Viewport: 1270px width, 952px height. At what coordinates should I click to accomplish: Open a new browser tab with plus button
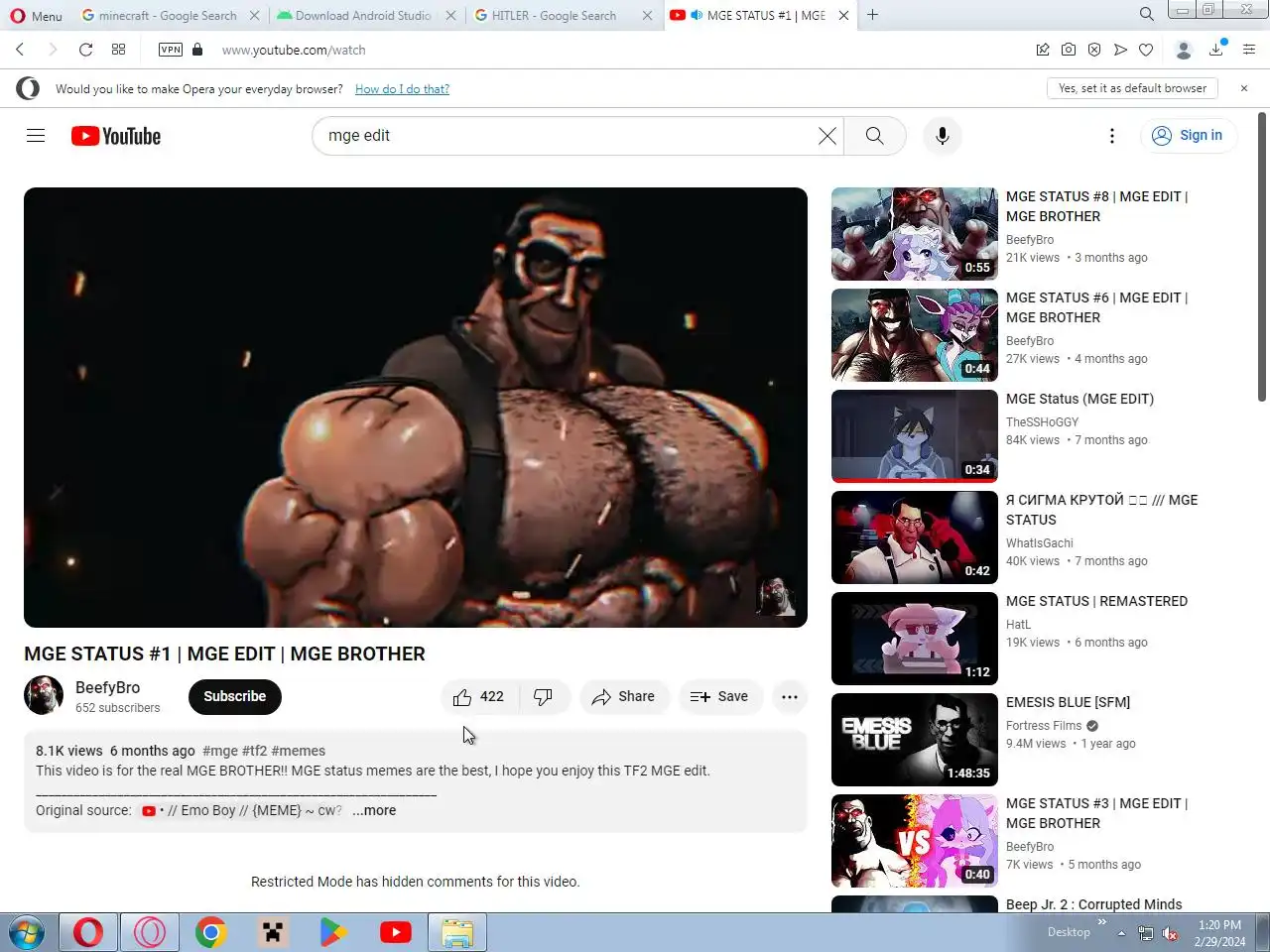873,15
